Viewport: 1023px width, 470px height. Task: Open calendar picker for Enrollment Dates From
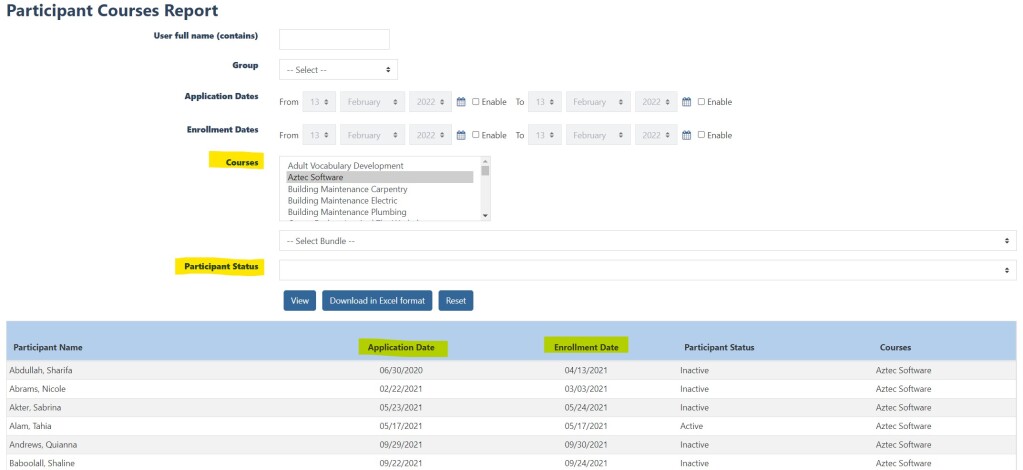coord(461,135)
